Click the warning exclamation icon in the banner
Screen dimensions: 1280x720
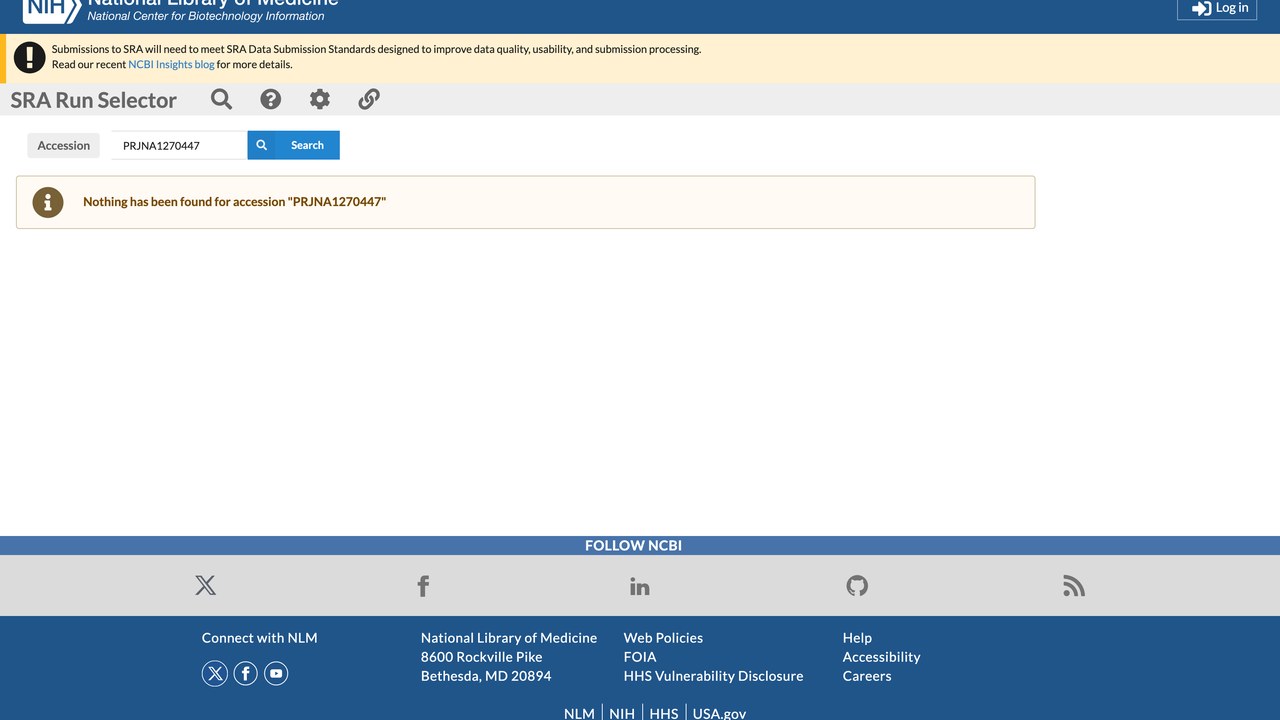click(x=30, y=57)
